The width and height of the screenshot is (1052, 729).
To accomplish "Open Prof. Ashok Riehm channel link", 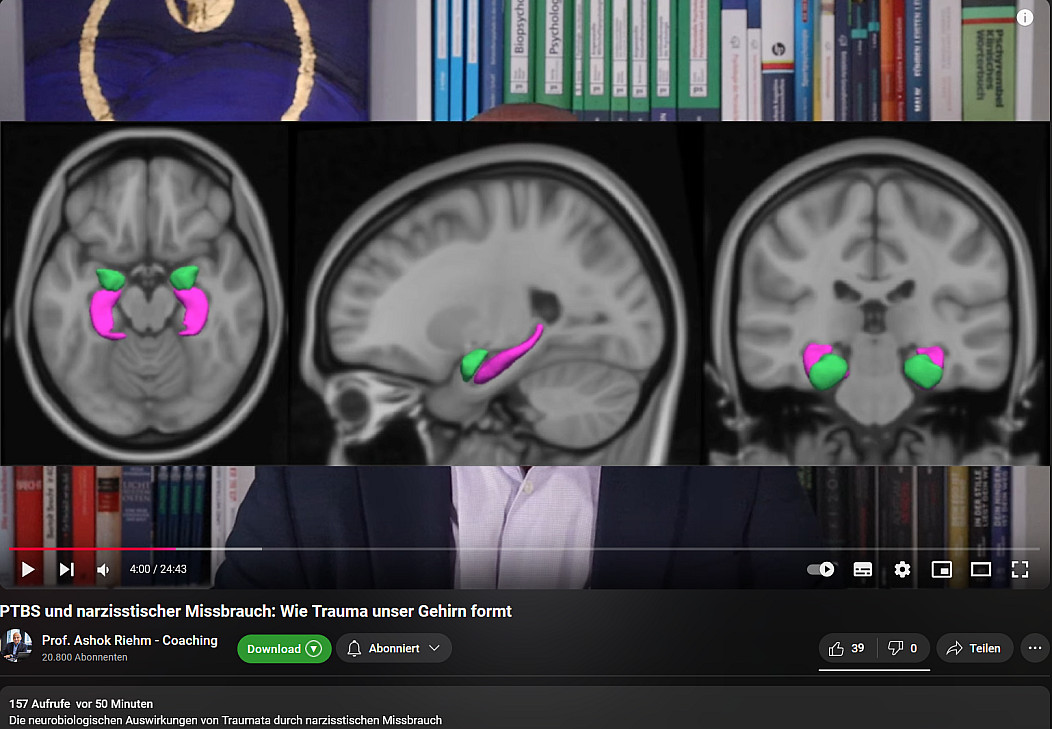I will [129, 640].
